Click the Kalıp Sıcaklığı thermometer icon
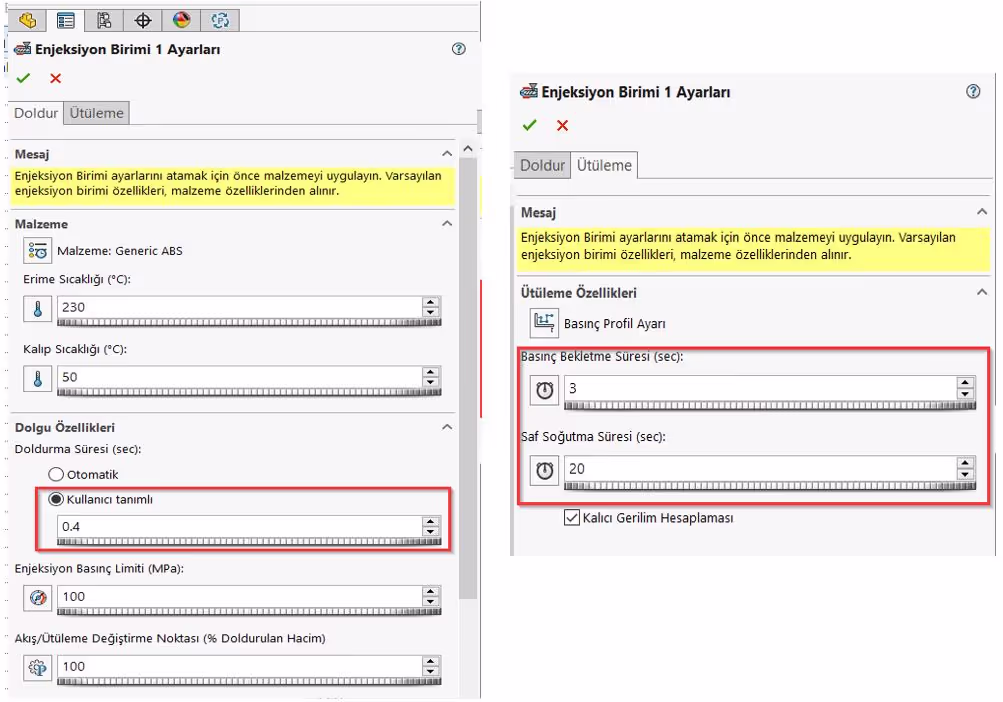 click(x=38, y=379)
